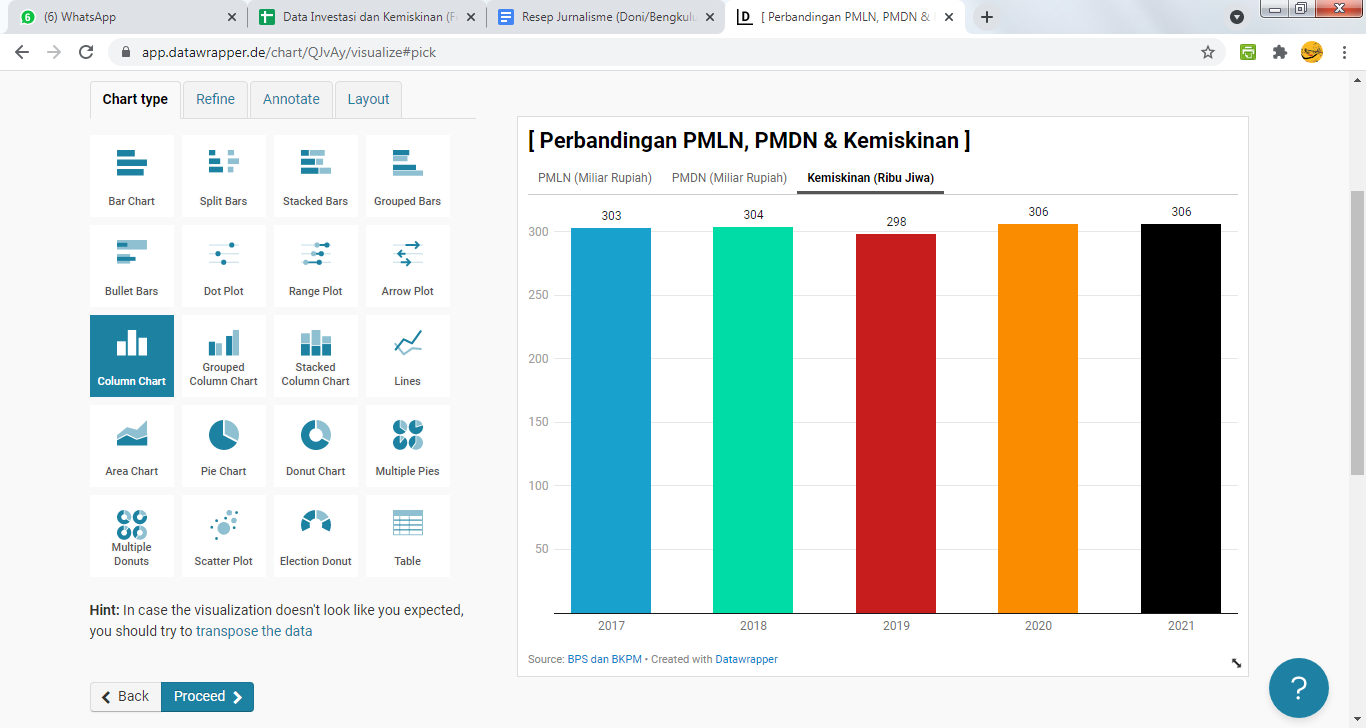The height and width of the screenshot is (728, 1366).
Task: Select the Bar Chart type
Action: (132, 176)
